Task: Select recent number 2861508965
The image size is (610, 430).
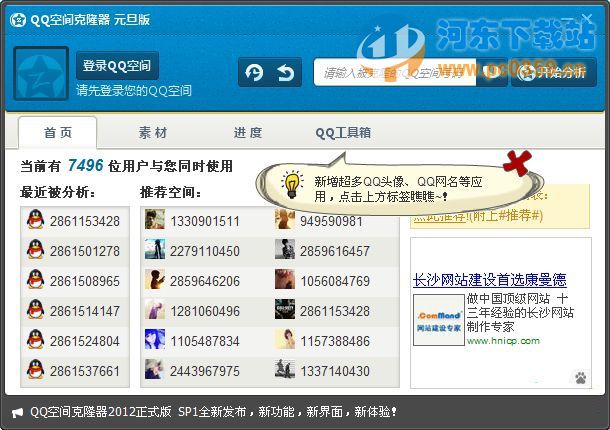Action: coord(85,281)
